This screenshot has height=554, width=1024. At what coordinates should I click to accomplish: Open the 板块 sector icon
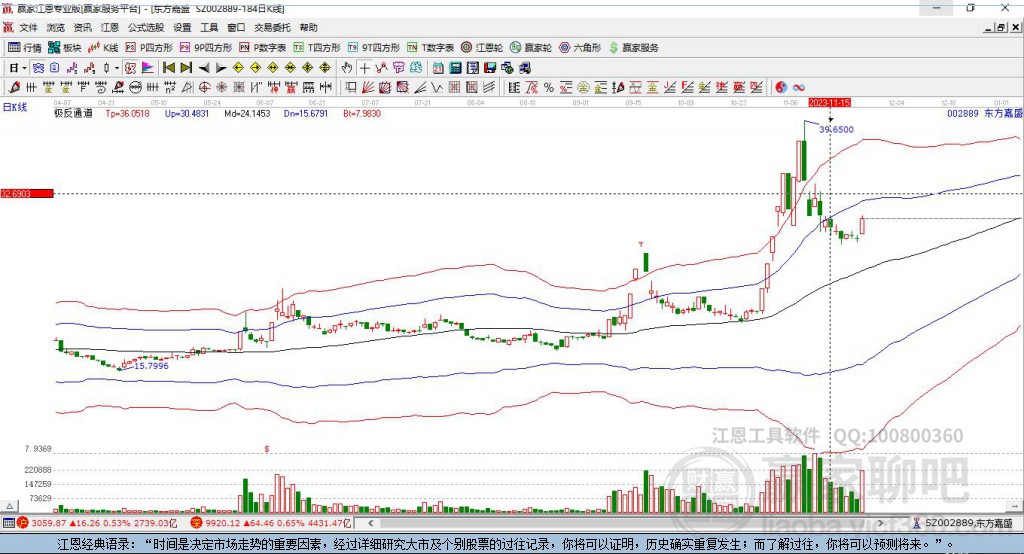tap(65, 48)
